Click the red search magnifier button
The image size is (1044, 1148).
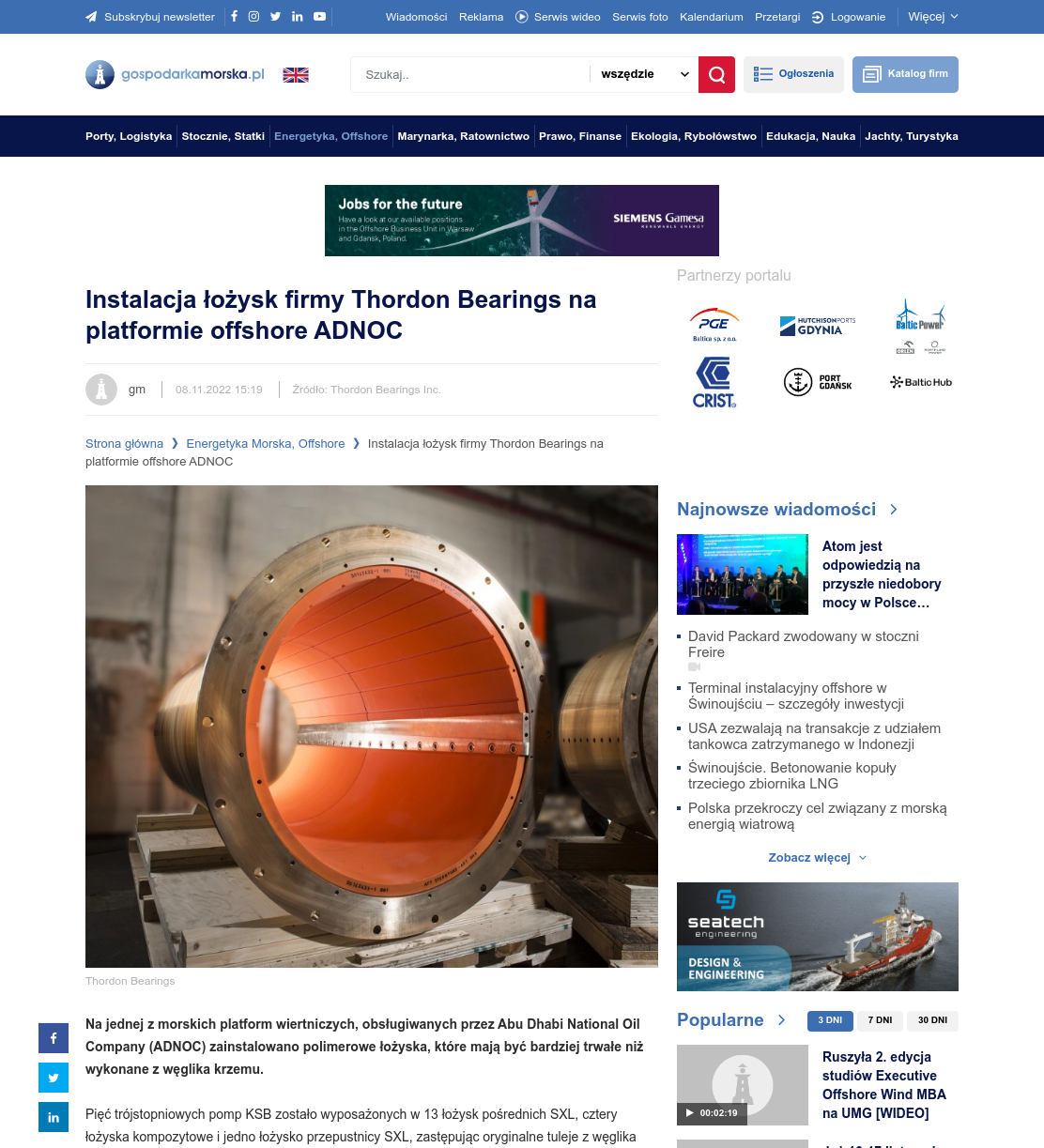pos(716,74)
